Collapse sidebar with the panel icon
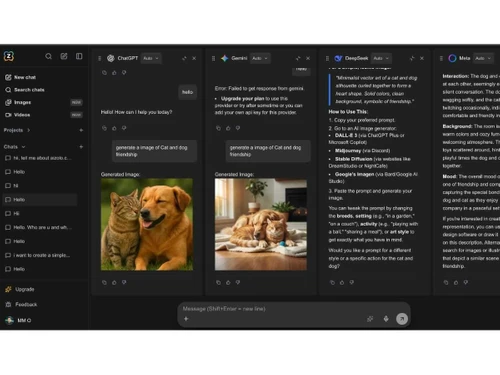Viewport: 500px width, 375px height. click(x=79, y=56)
